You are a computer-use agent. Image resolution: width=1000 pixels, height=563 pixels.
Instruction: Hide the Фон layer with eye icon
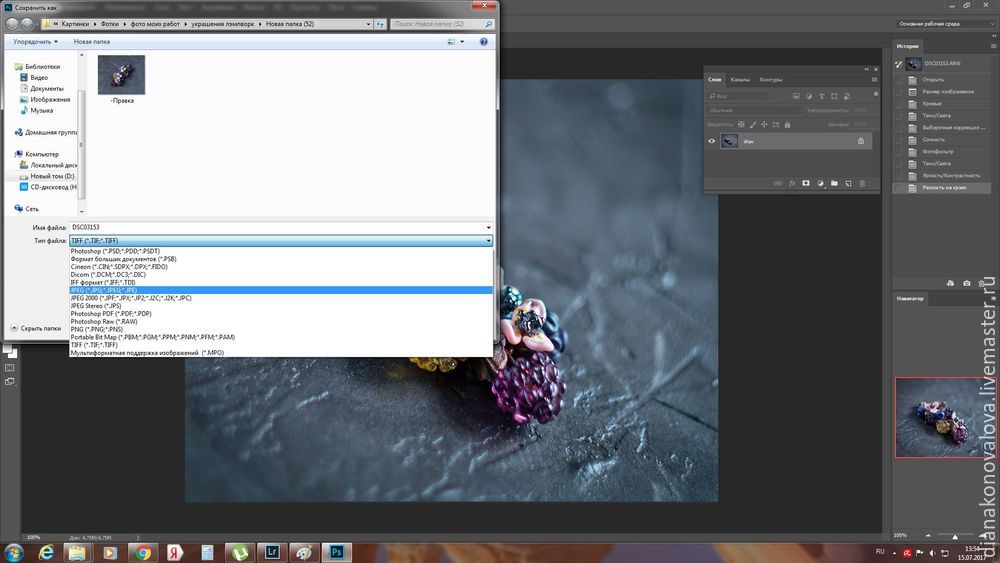712,142
